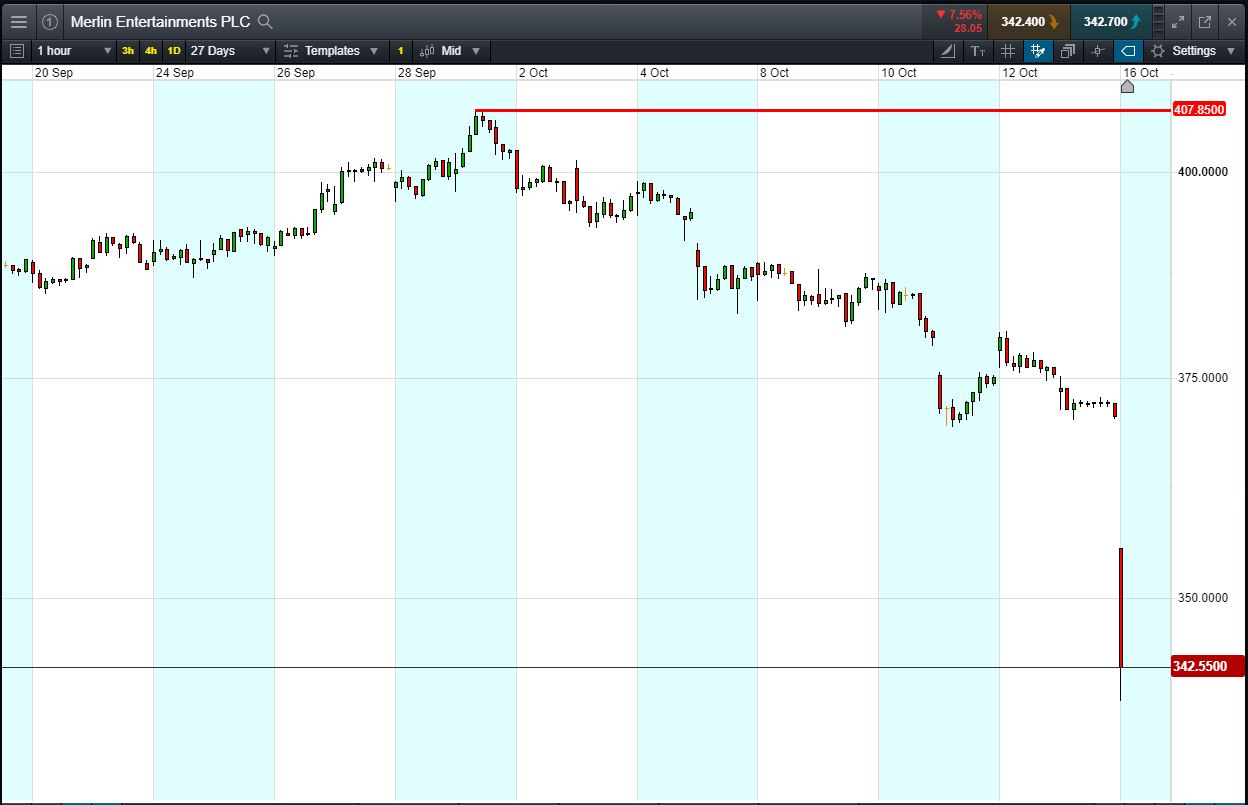Switch to the 4h interval

(x=151, y=51)
